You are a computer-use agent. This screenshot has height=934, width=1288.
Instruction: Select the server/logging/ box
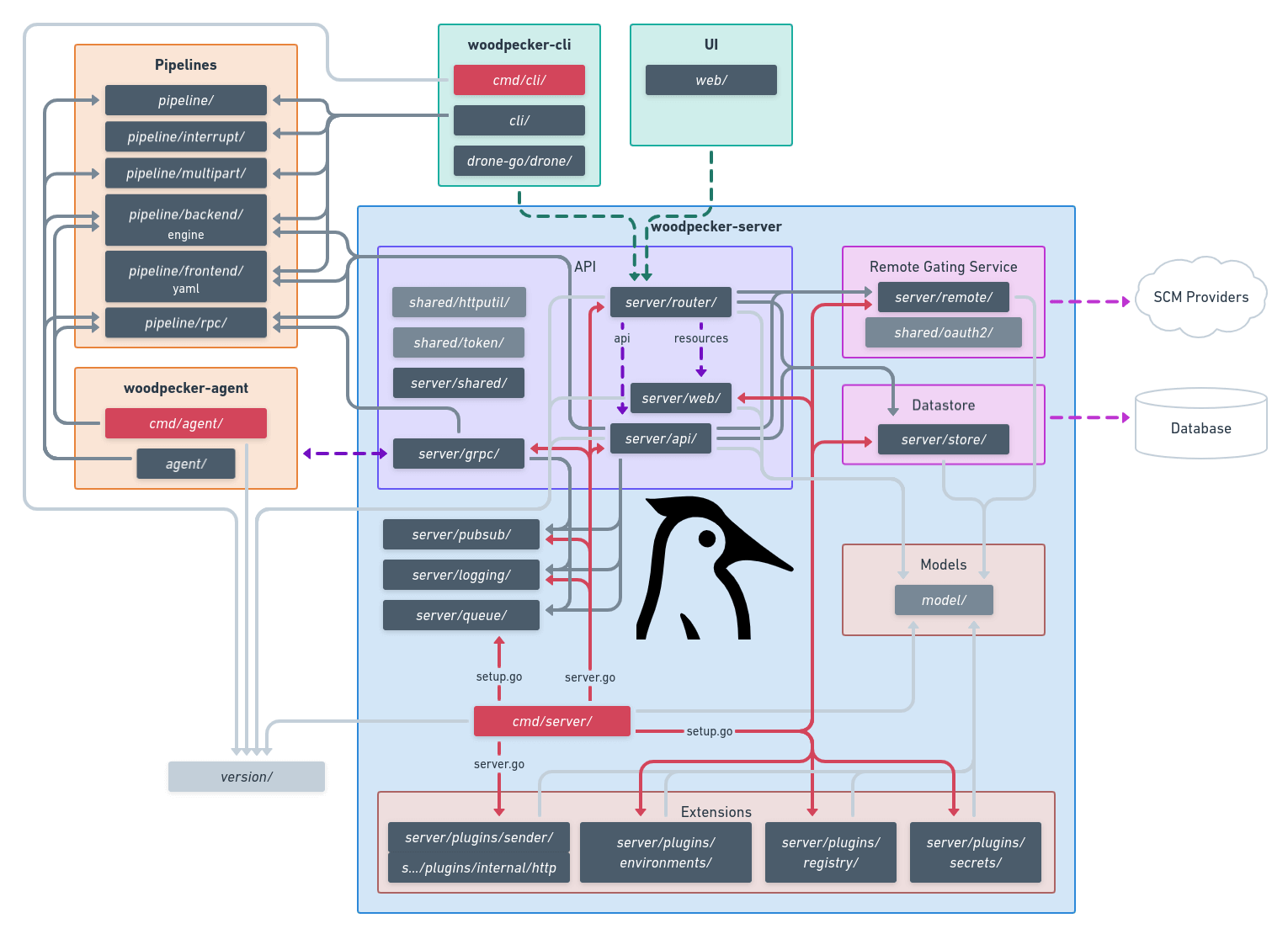coord(461,575)
